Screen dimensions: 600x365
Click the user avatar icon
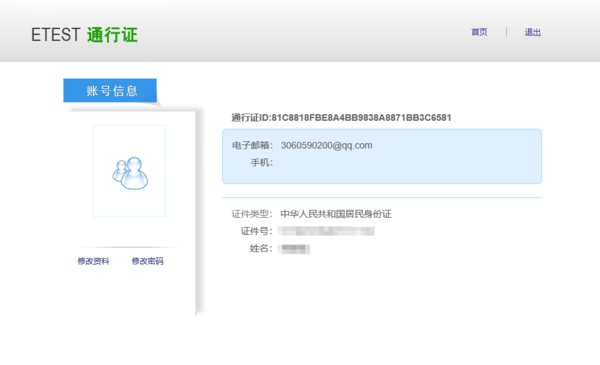130,173
